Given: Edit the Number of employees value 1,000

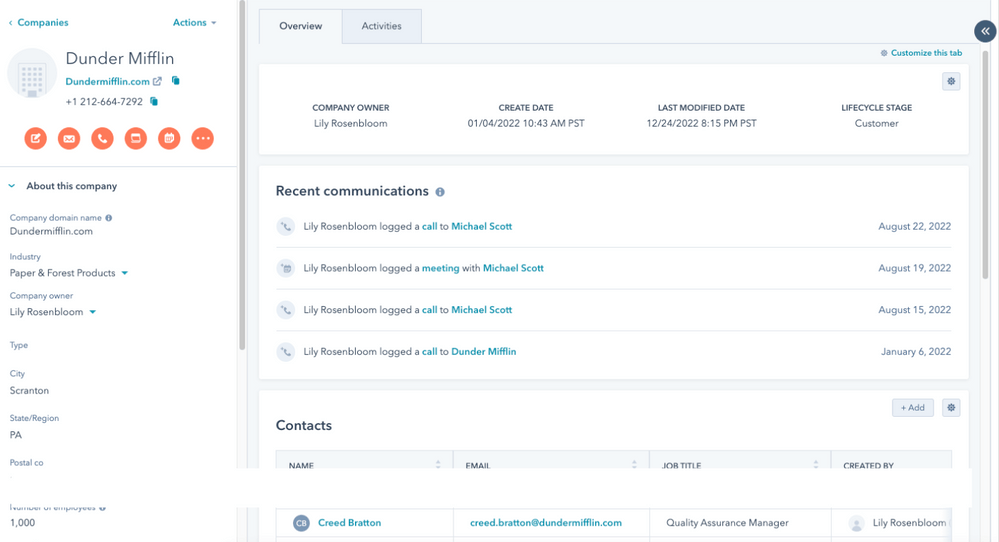Looking at the screenshot, I should pos(22,523).
